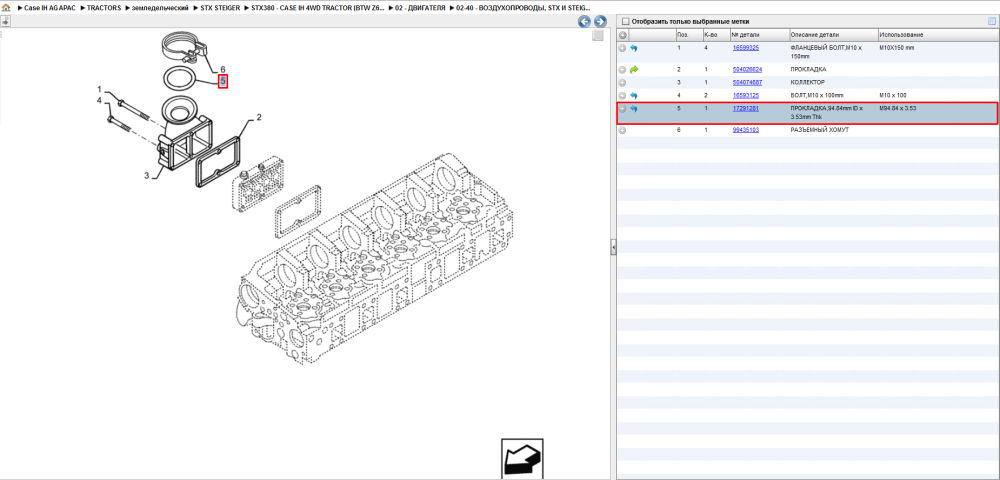Select ФЛАНЦЕВЫЙ БОЛТ, M10 x 150mm description
The image size is (1000, 480).
tap(826, 52)
